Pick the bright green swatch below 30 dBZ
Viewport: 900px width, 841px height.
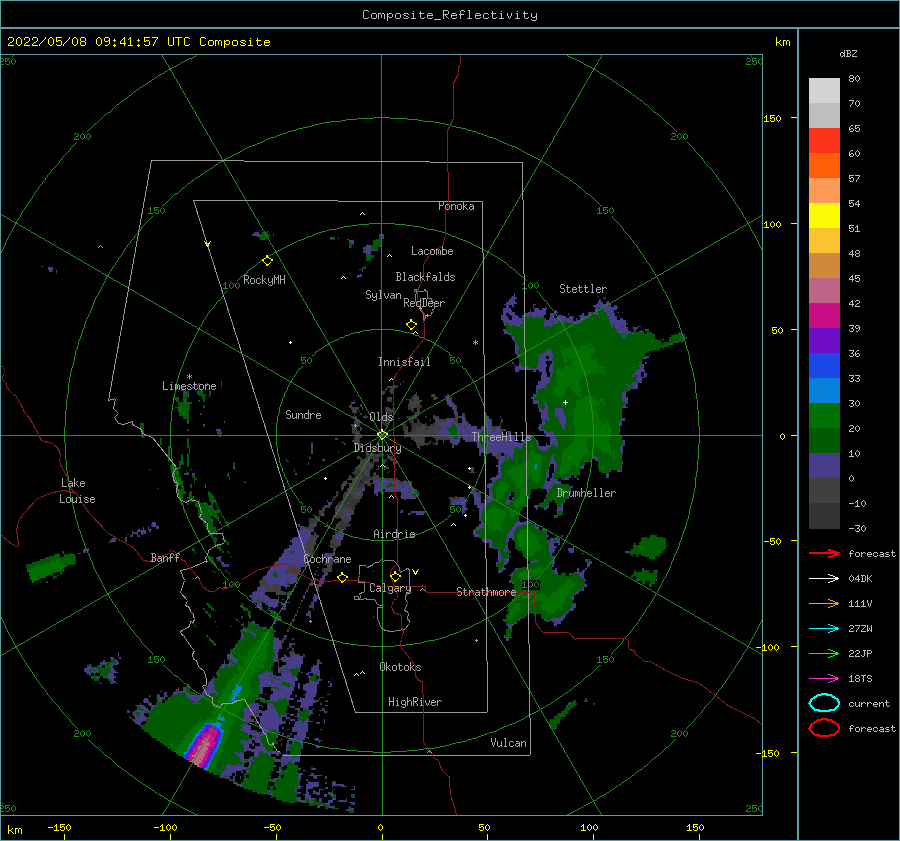pyautogui.click(x=824, y=416)
